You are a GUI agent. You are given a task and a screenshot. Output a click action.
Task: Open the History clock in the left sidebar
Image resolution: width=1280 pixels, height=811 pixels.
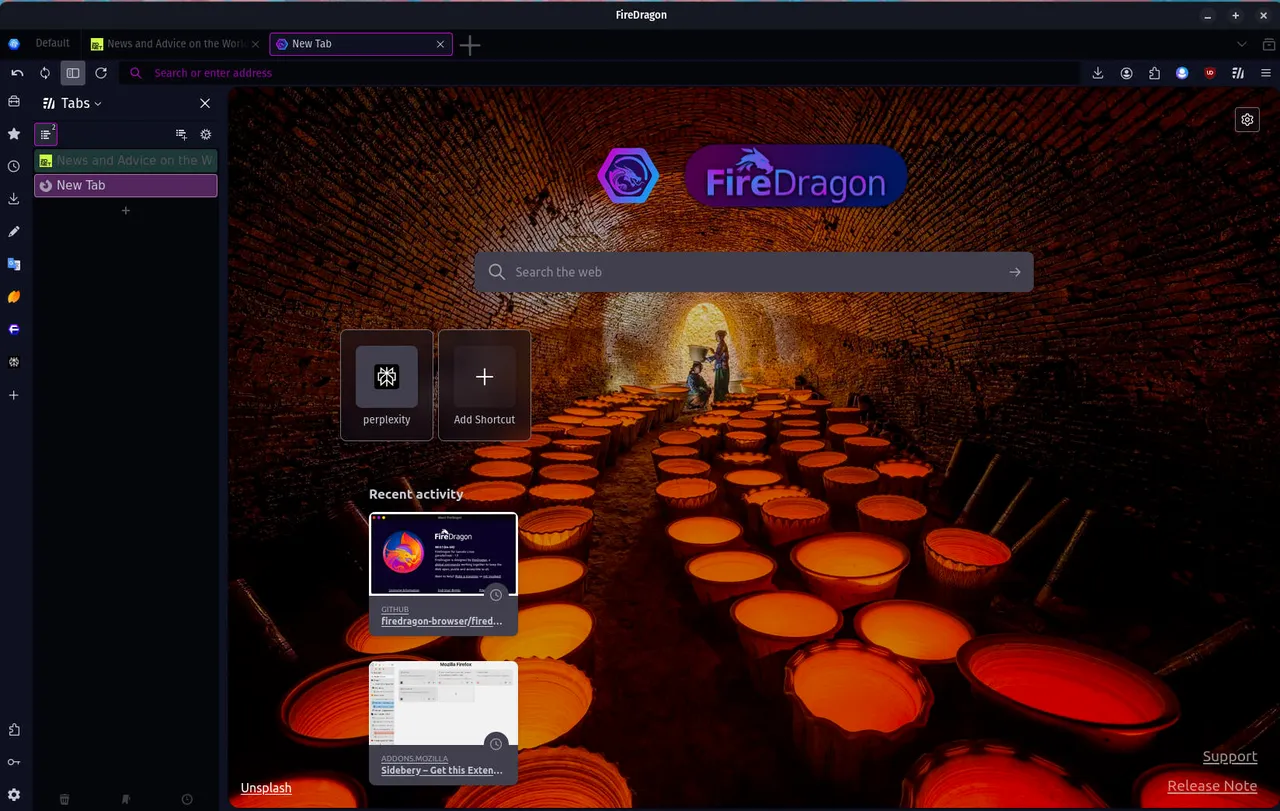point(14,167)
